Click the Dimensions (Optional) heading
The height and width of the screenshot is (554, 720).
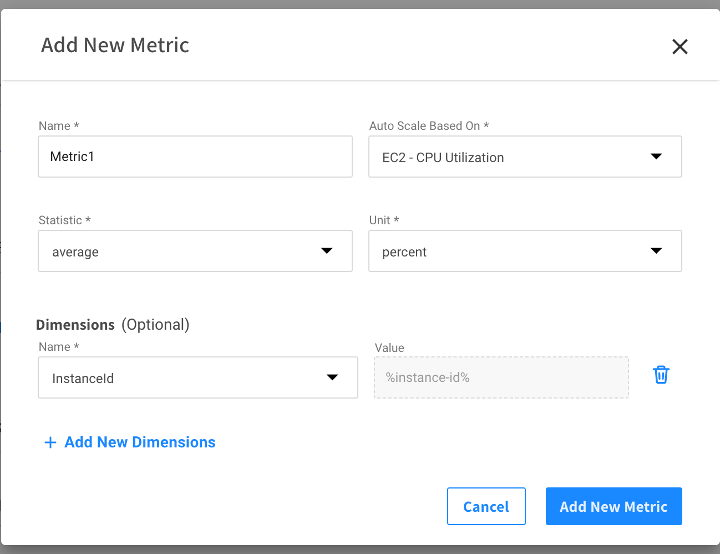113,324
